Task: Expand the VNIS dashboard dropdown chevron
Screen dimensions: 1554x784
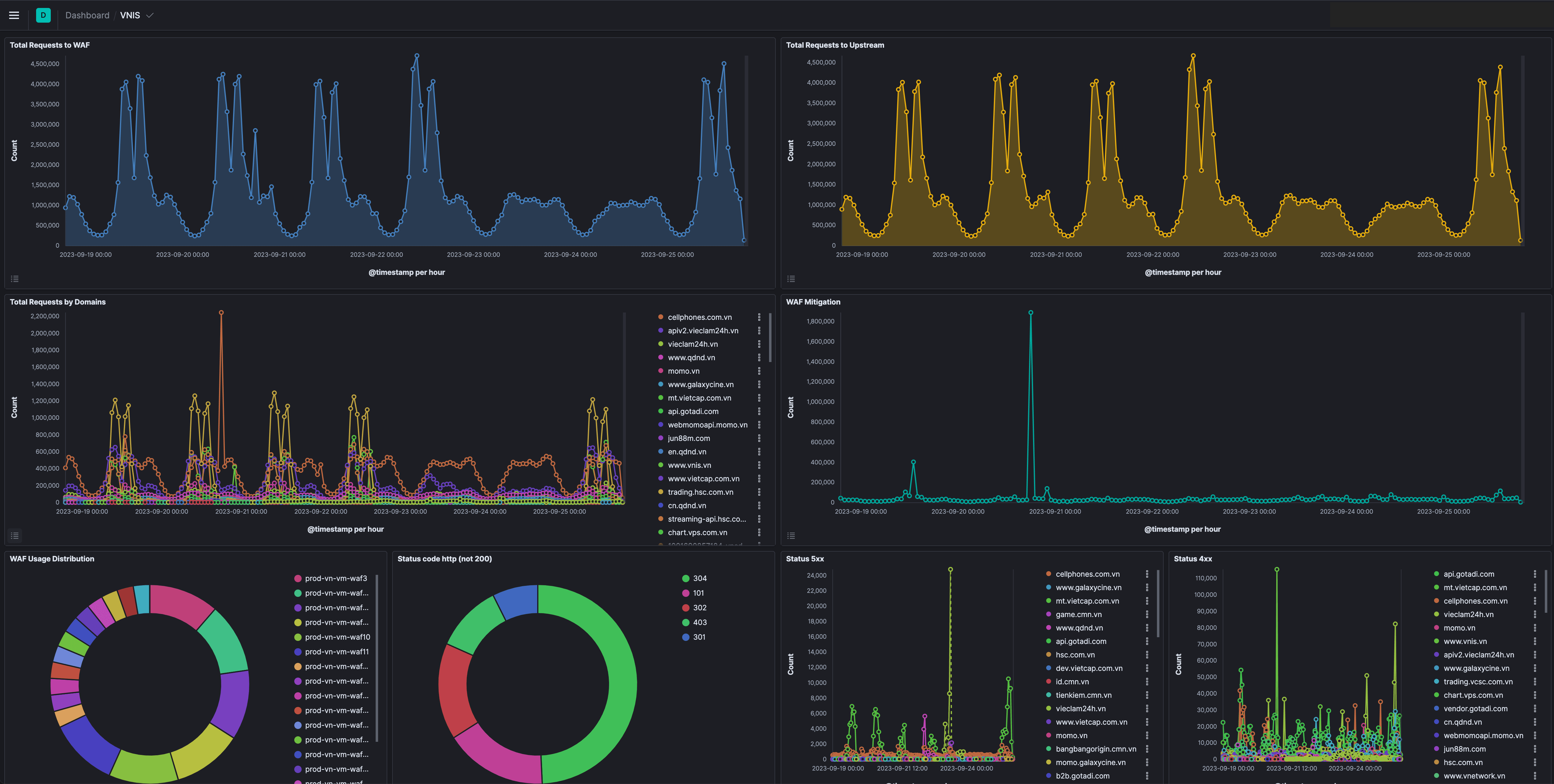Action: 150,15
